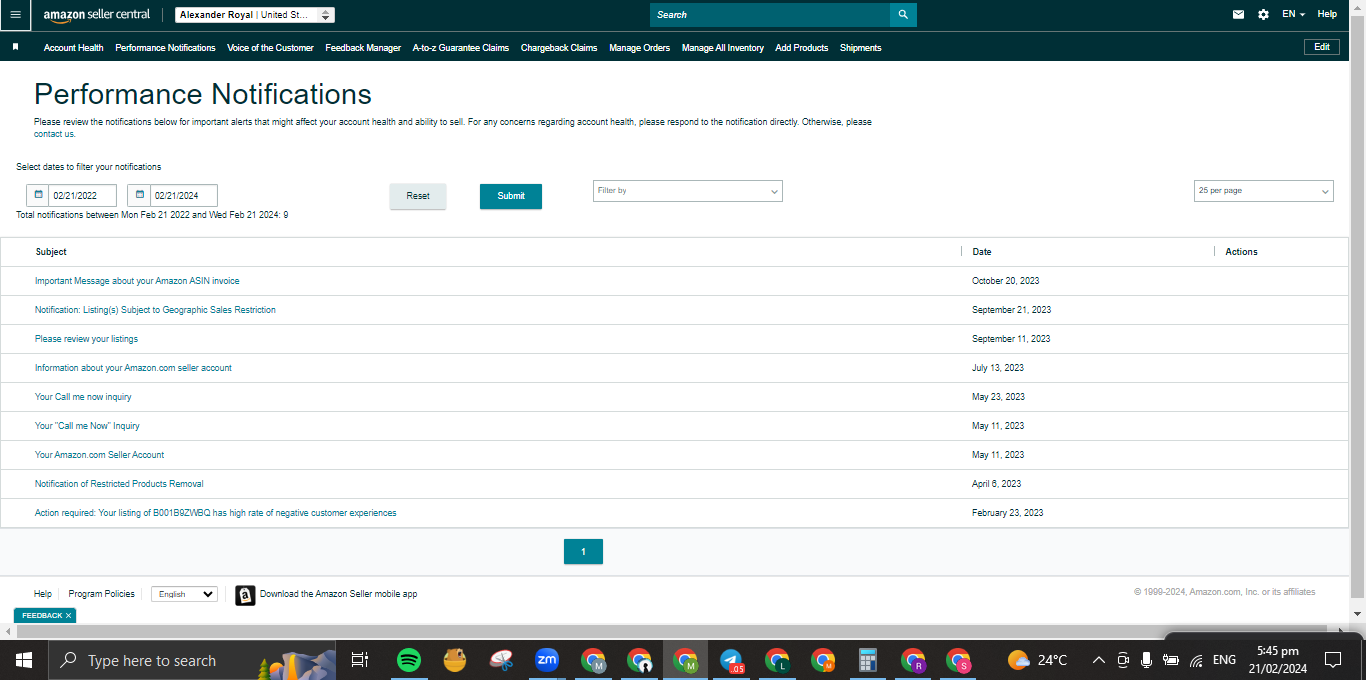Open Notification of Restricted Products Removal
Screen dimensions: 1366x680
point(119,484)
